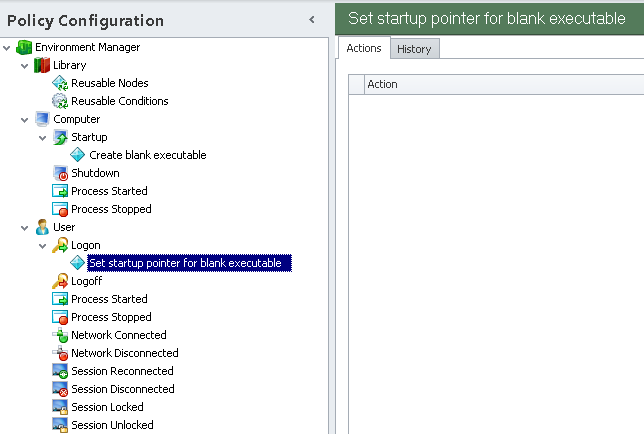Image resolution: width=644 pixels, height=434 pixels.
Task: Click the Logoff trigger icon
Action: tap(60, 281)
